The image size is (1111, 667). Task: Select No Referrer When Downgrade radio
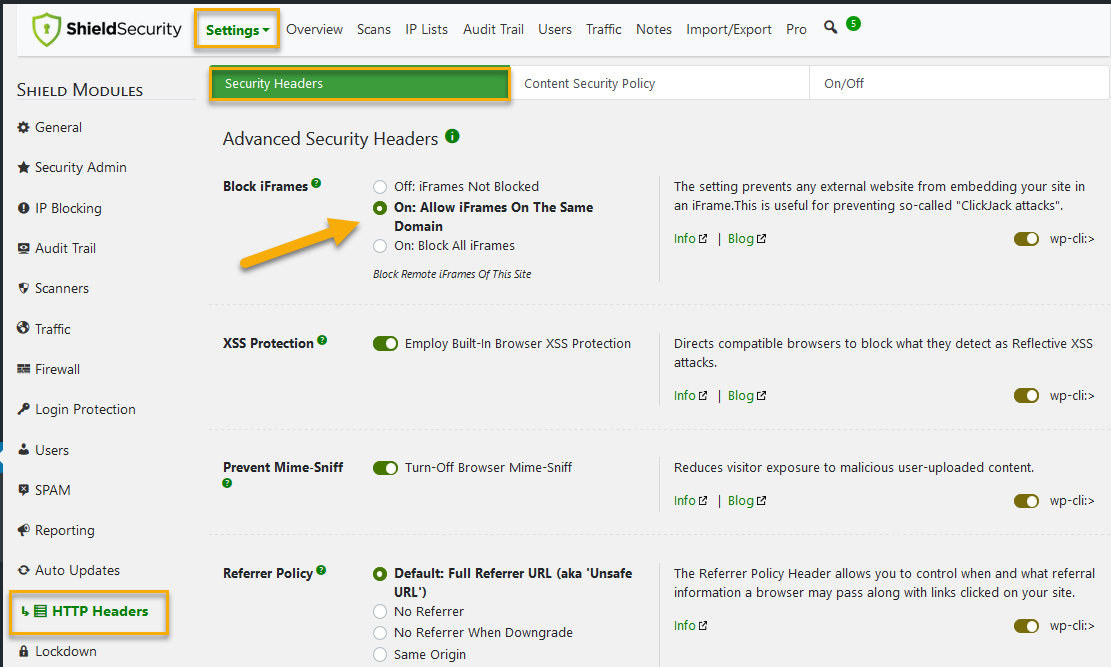(380, 633)
